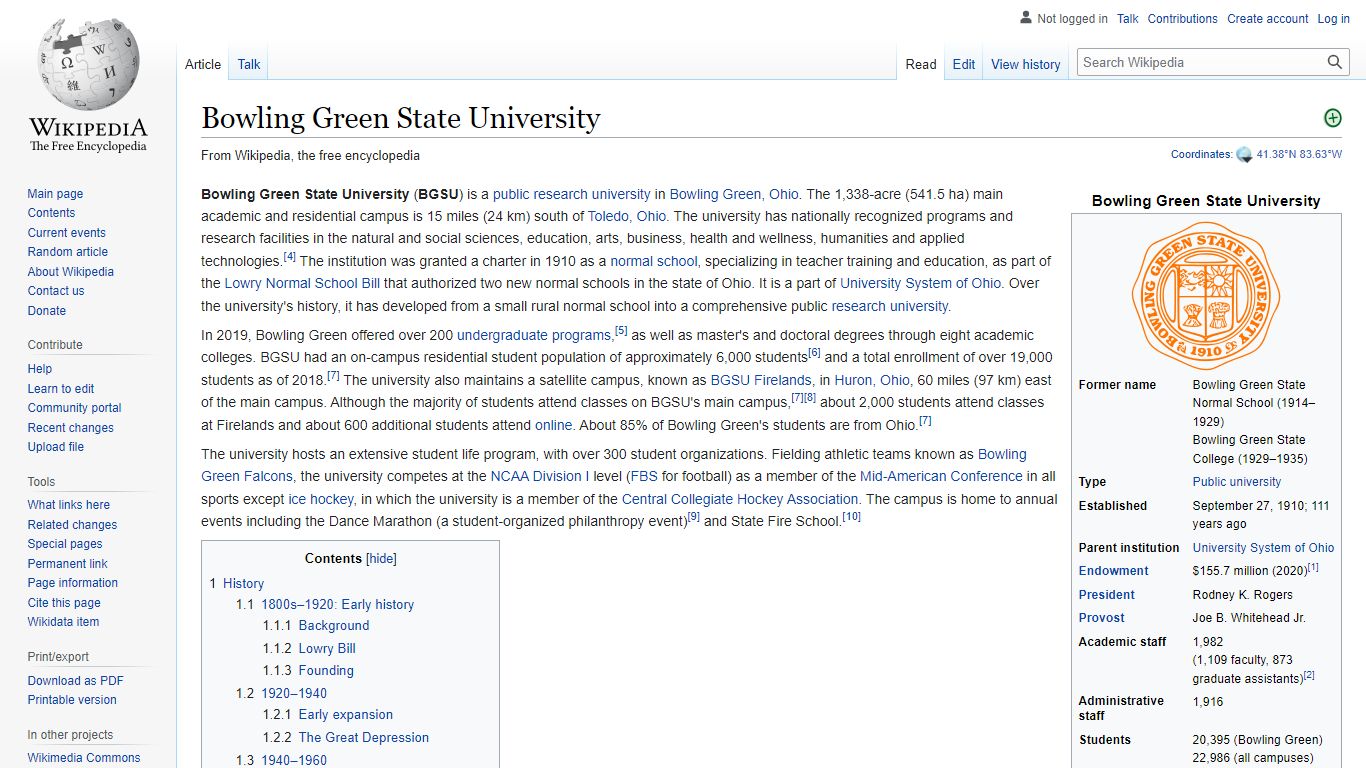
Task: Open infobox Provost link
Action: tap(1101, 618)
